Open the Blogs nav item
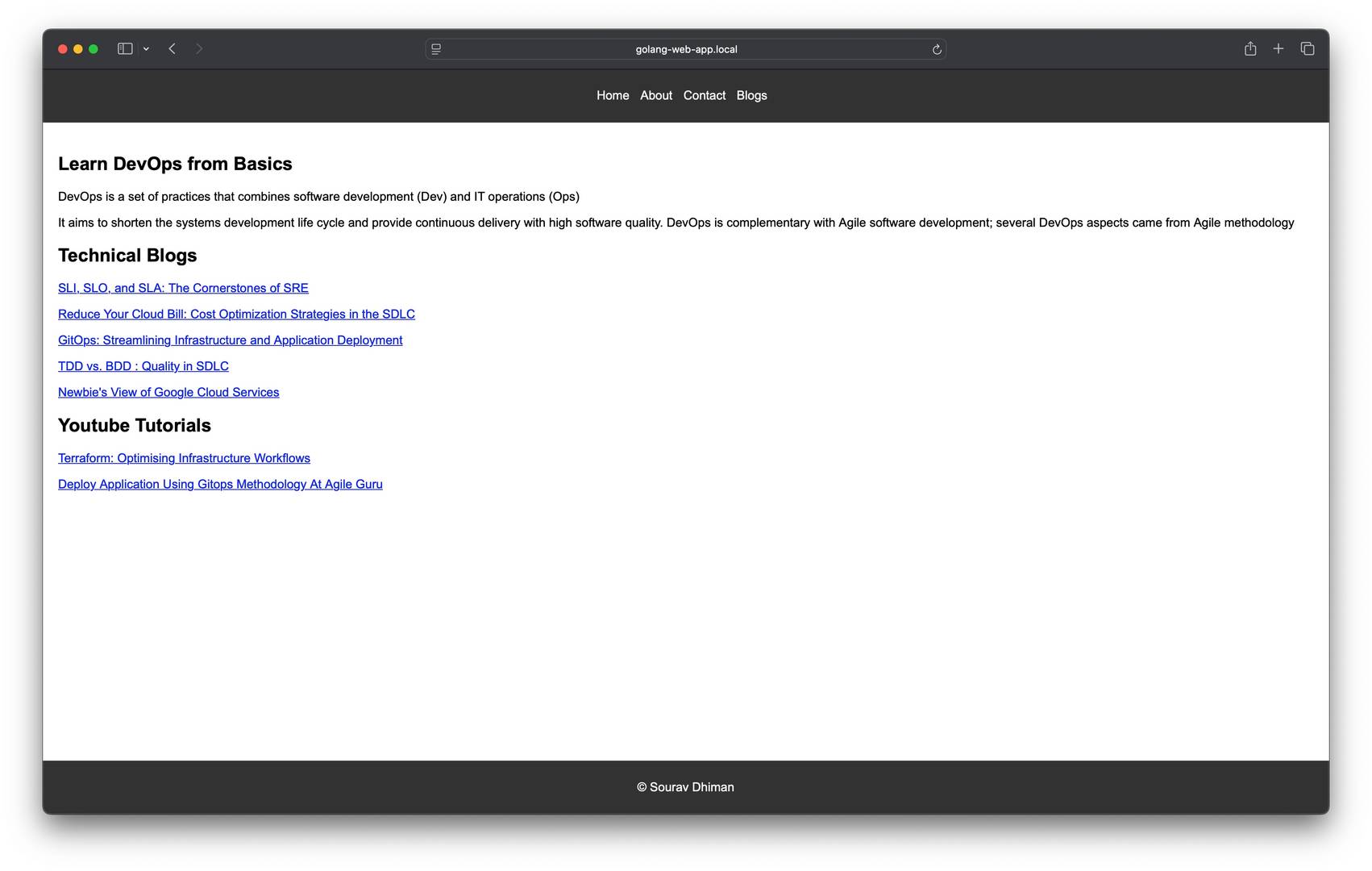 tap(751, 95)
